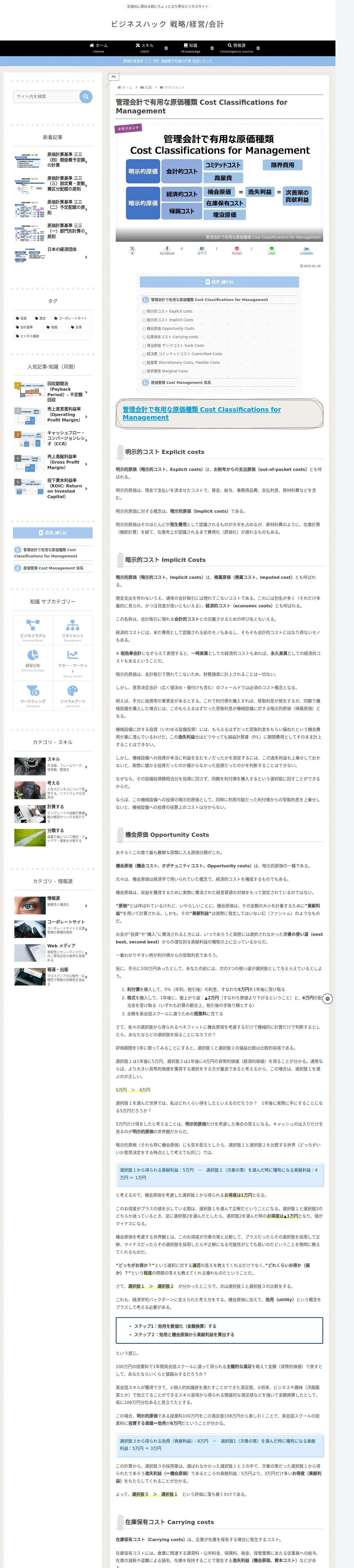Open popular article 回収期間法 Payback Period
The image size is (354, 1568).
(53, 392)
